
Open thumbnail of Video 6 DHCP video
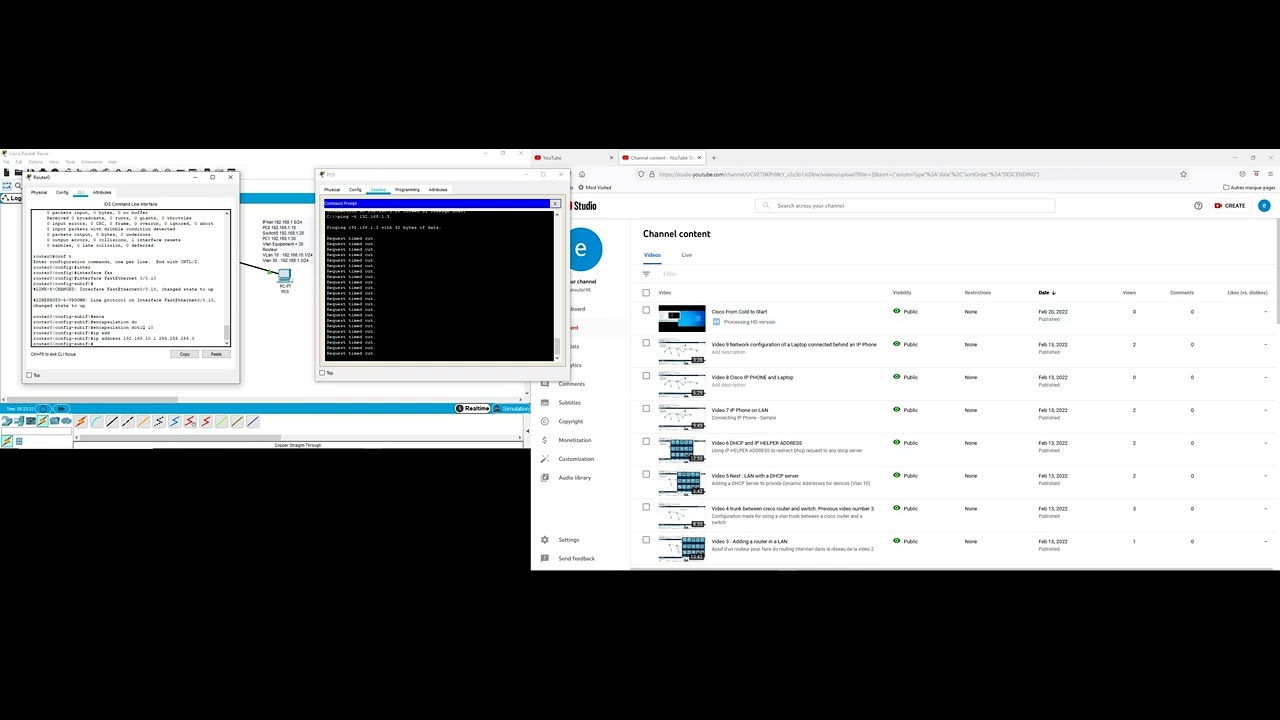click(682, 450)
